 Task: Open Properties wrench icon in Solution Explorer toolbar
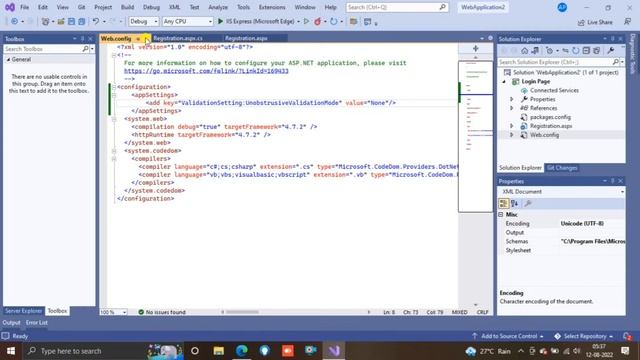611,51
